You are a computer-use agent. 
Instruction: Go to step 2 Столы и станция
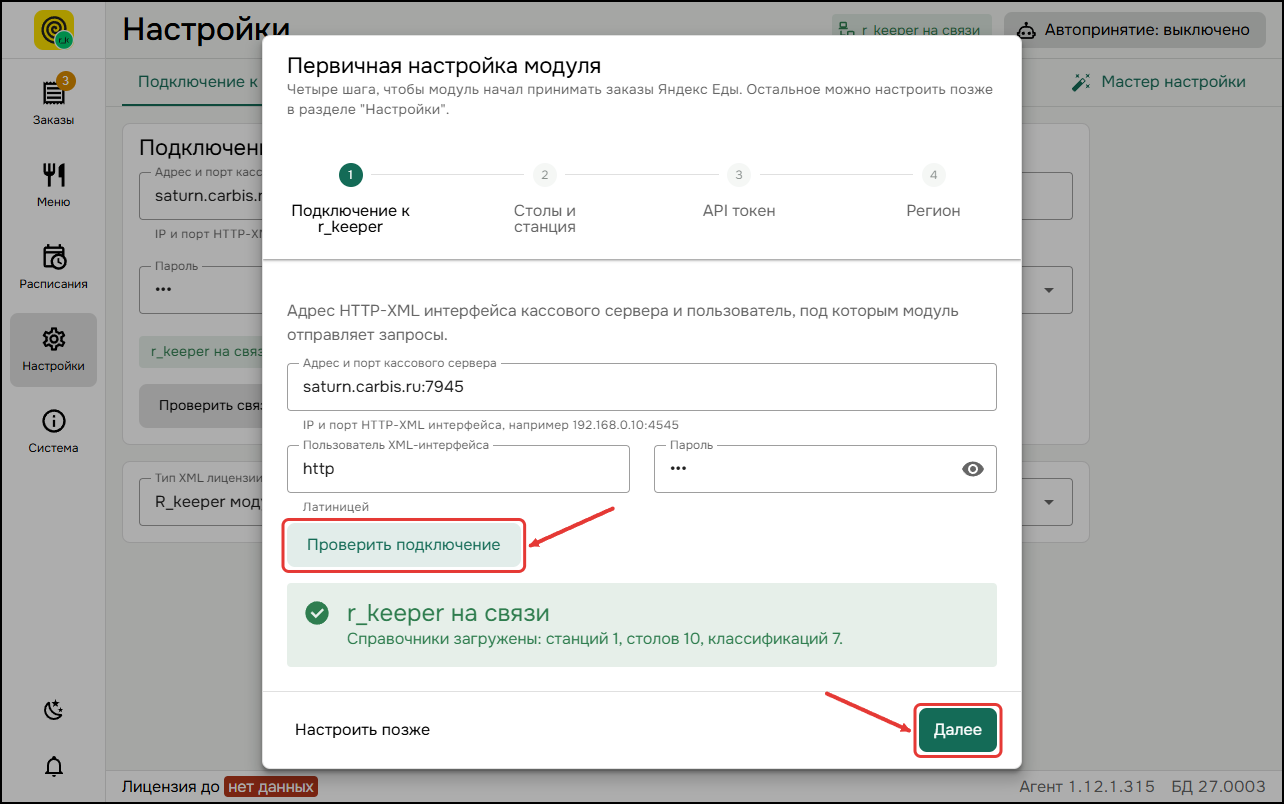544,201
